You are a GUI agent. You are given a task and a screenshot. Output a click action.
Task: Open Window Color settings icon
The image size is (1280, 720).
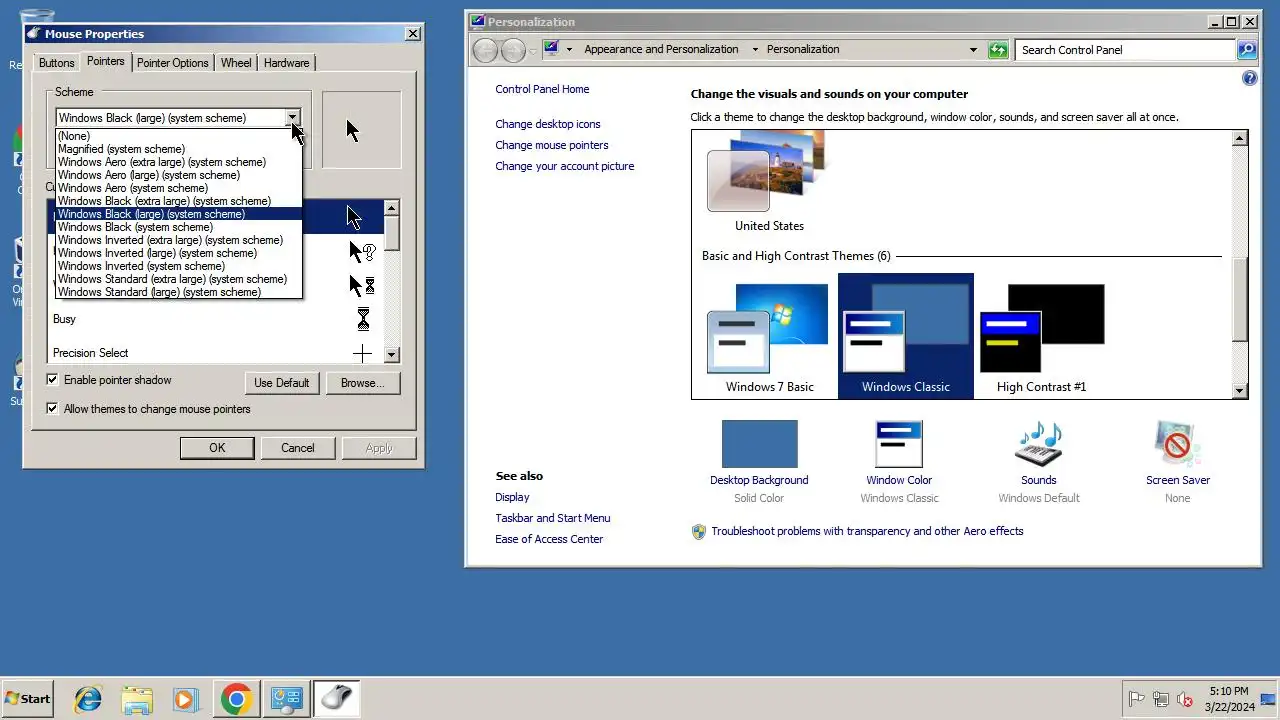[x=899, y=444]
